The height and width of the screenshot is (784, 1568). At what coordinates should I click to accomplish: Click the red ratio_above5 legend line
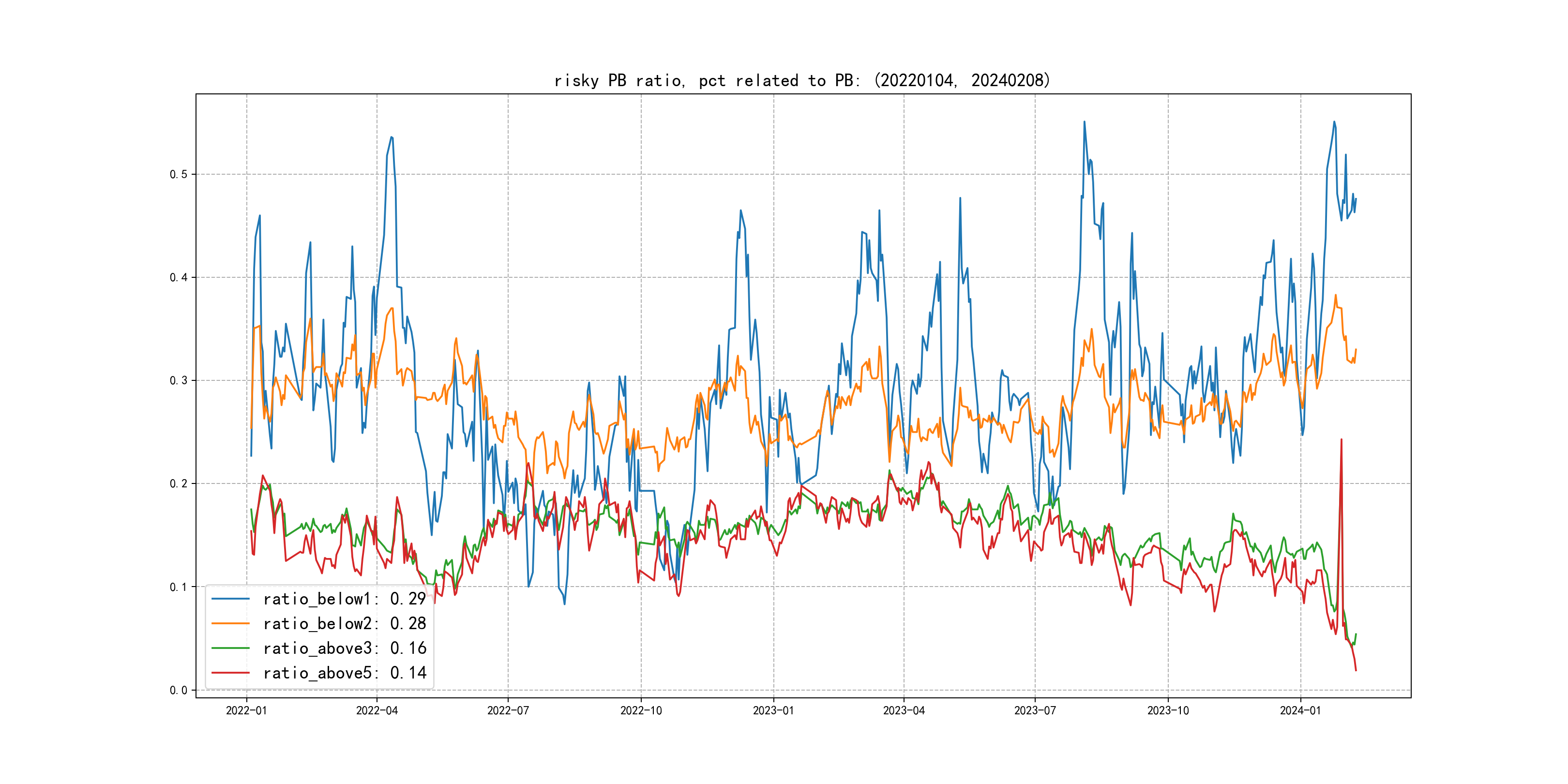click(x=230, y=673)
